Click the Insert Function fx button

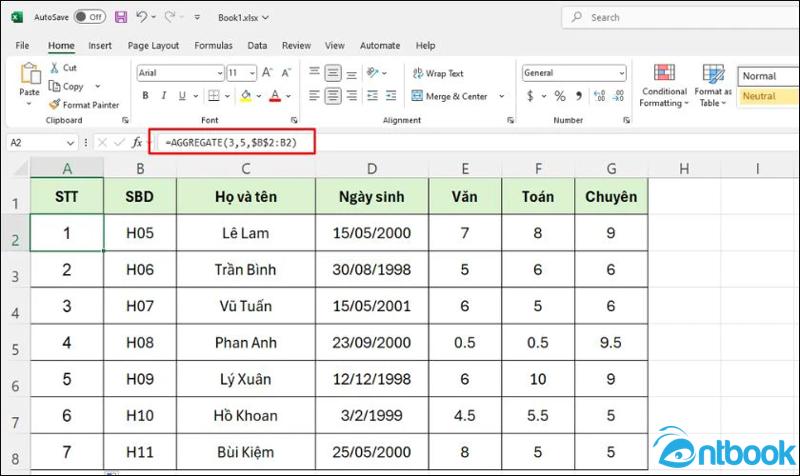point(137,143)
